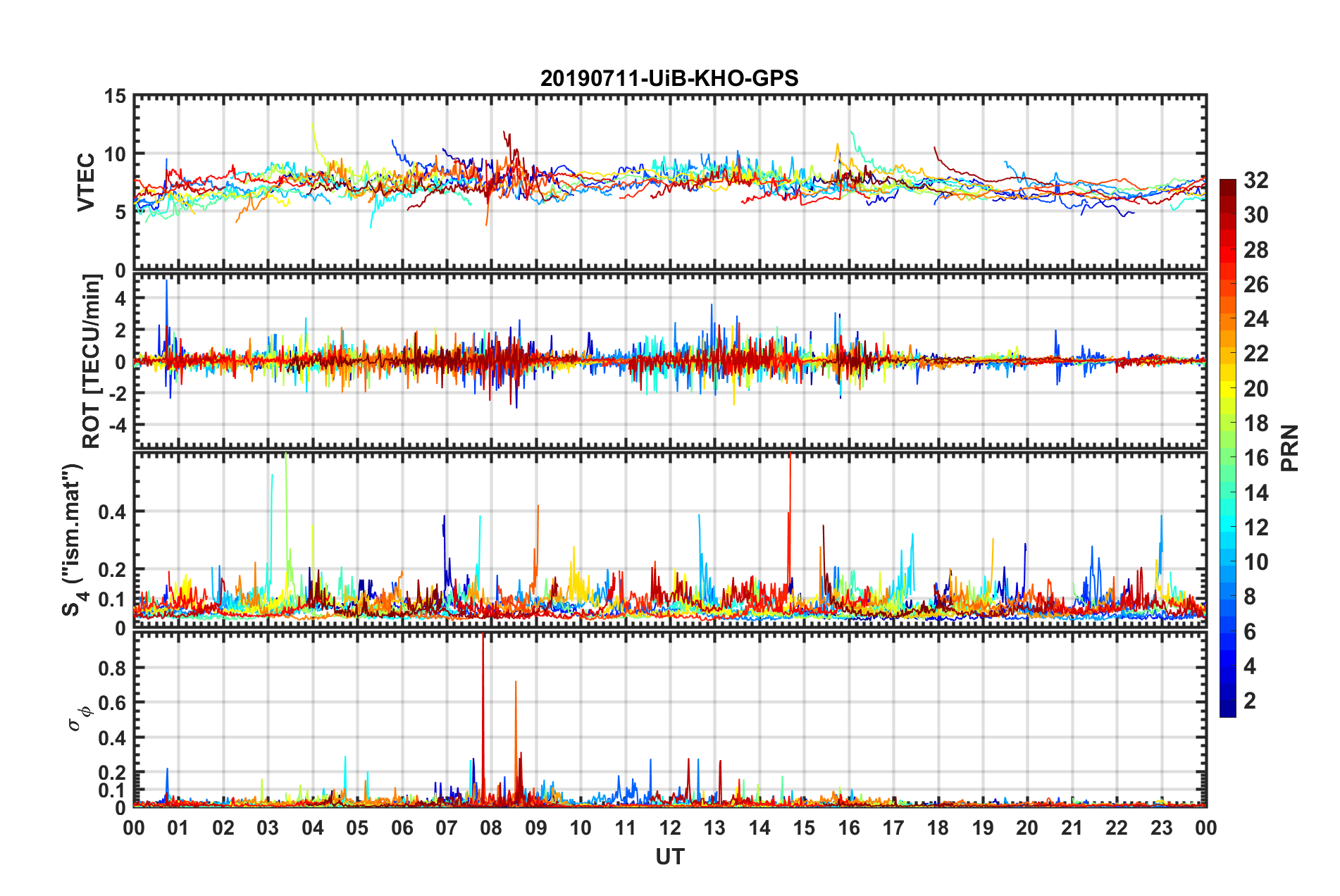This screenshot has width=1340, height=896.
Task: Click ROT axis tick label -2
Action: [116, 393]
